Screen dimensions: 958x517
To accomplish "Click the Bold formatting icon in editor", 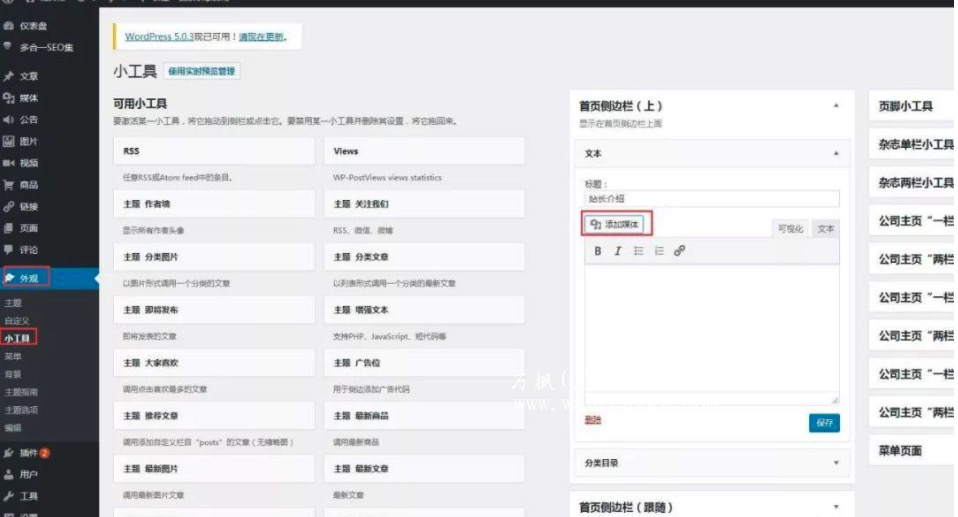I will pos(598,251).
